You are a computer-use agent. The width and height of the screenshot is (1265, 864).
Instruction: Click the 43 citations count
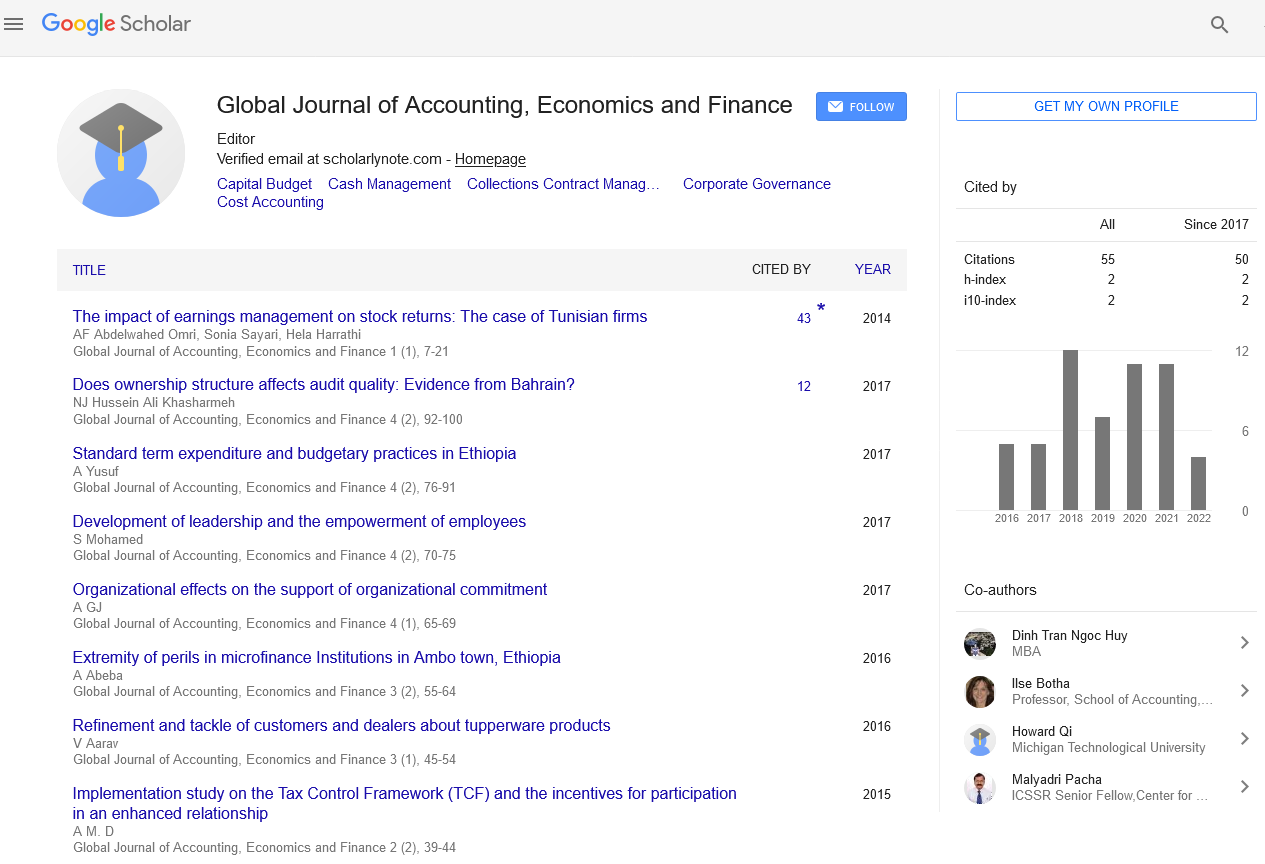(x=804, y=318)
